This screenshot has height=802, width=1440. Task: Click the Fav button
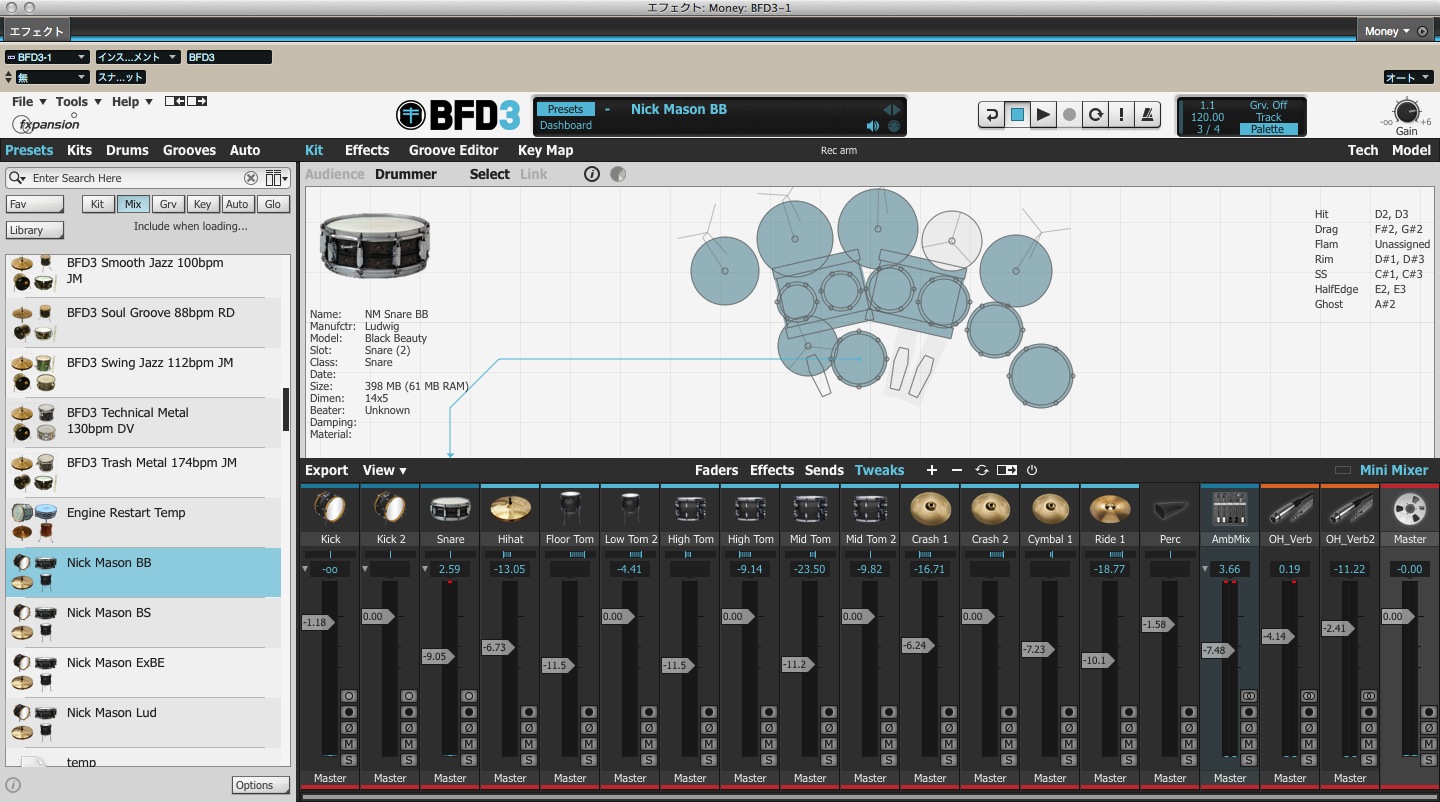tap(34, 204)
